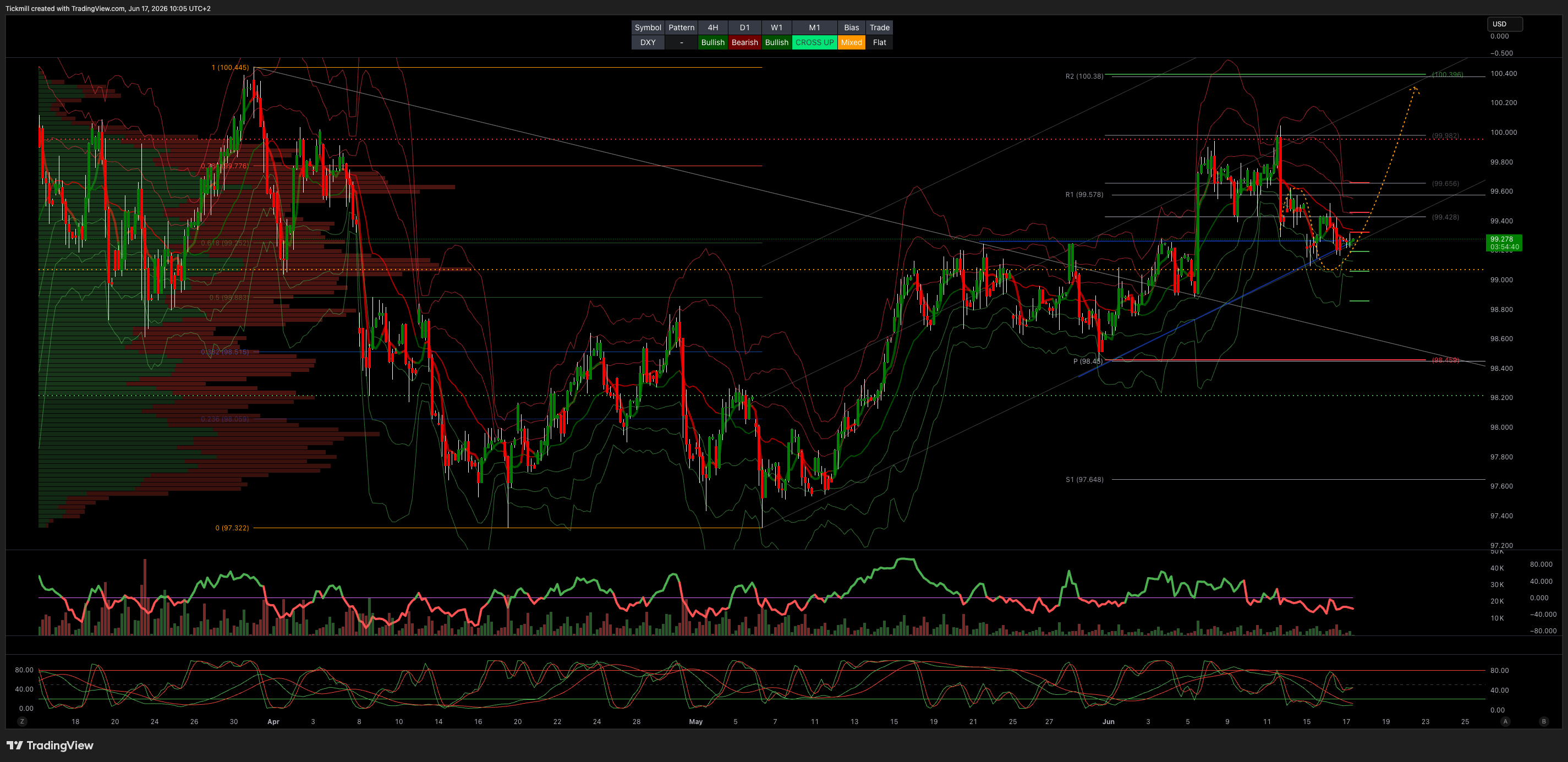The width and height of the screenshot is (1568, 762).
Task: Click the Pattern column header
Action: point(681,28)
